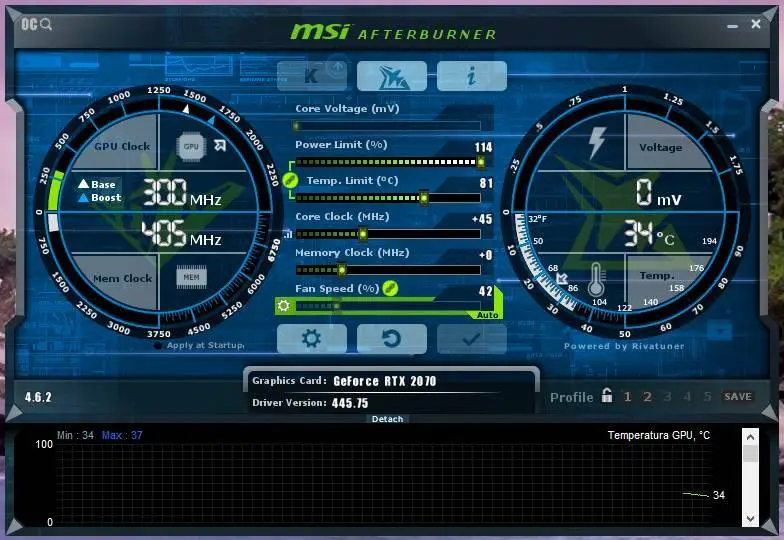
Task: Click Fan Speed value 42
Action: pos(486,291)
